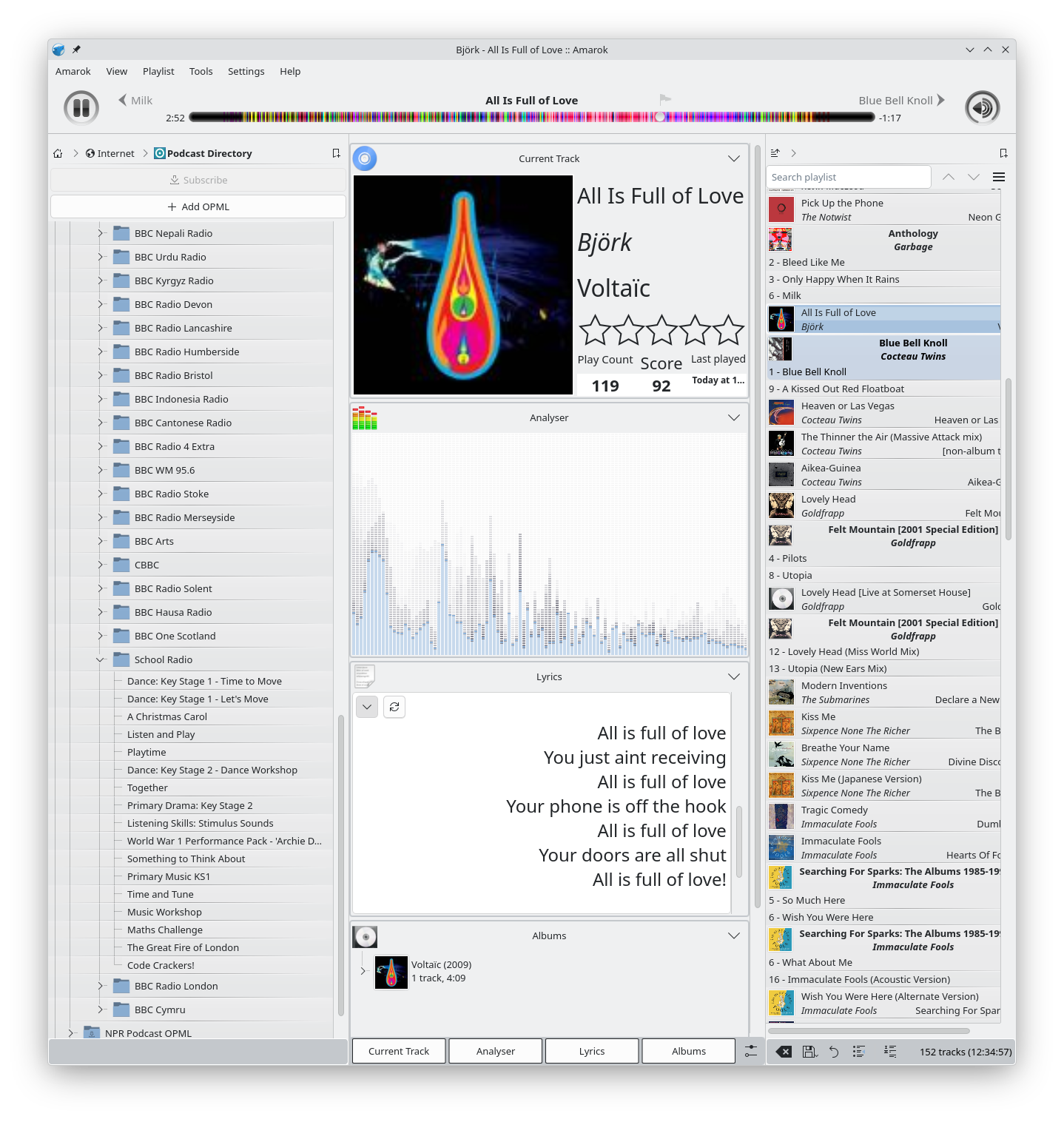Click the playlist horizontal scrollbar
1064x1122 pixels.
868,1030
